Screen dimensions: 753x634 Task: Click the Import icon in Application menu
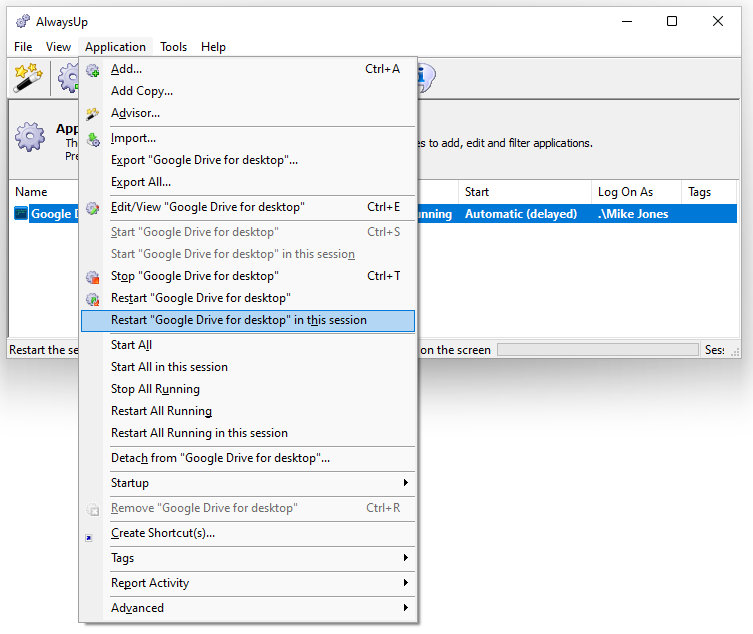point(93,139)
